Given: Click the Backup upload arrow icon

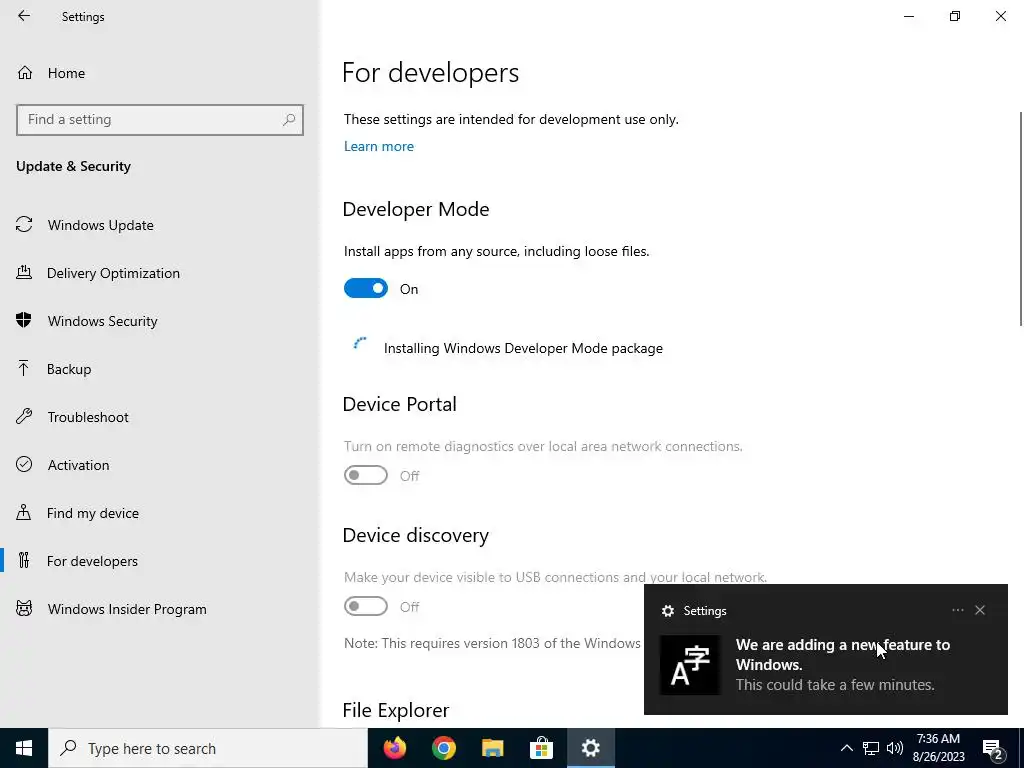Looking at the screenshot, I should pyautogui.click(x=24, y=368).
